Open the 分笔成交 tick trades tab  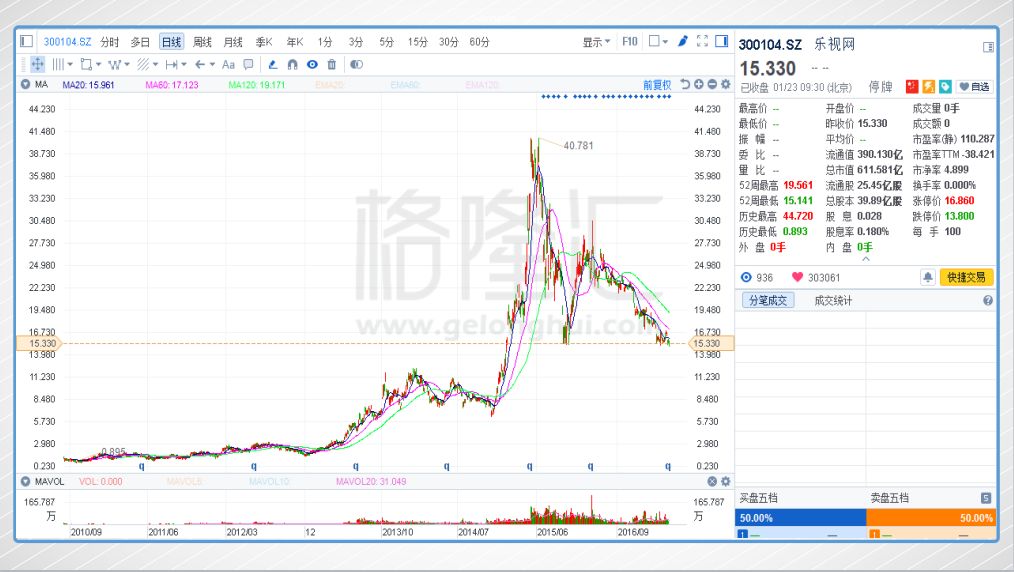768,301
